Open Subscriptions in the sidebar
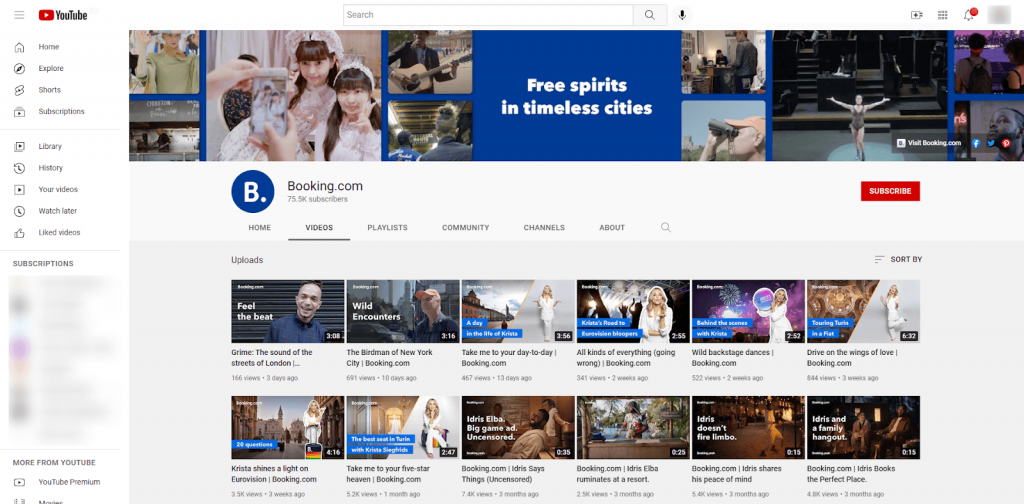The image size is (1024, 504). tap(60, 112)
